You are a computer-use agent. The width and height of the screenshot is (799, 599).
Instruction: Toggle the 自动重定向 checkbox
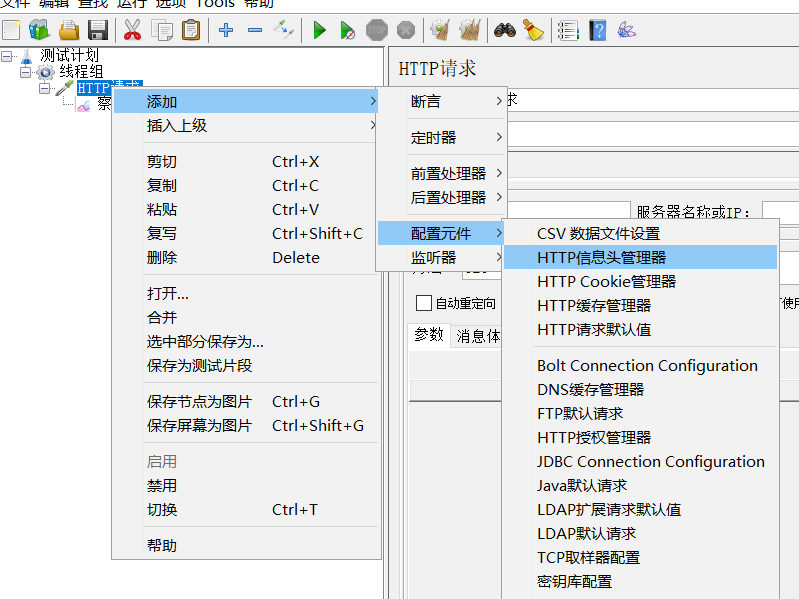point(424,303)
